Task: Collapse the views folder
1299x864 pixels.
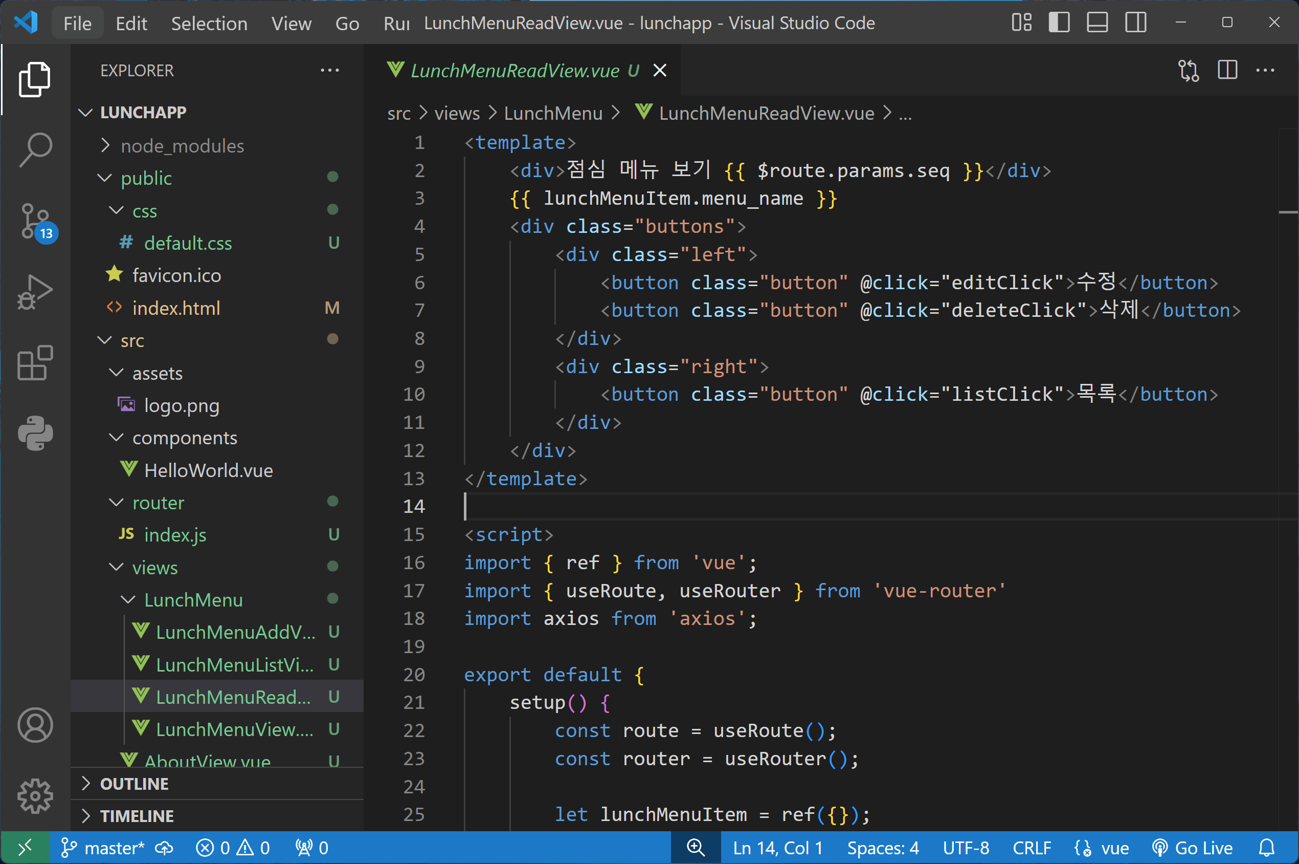Action: tap(217, 568)
